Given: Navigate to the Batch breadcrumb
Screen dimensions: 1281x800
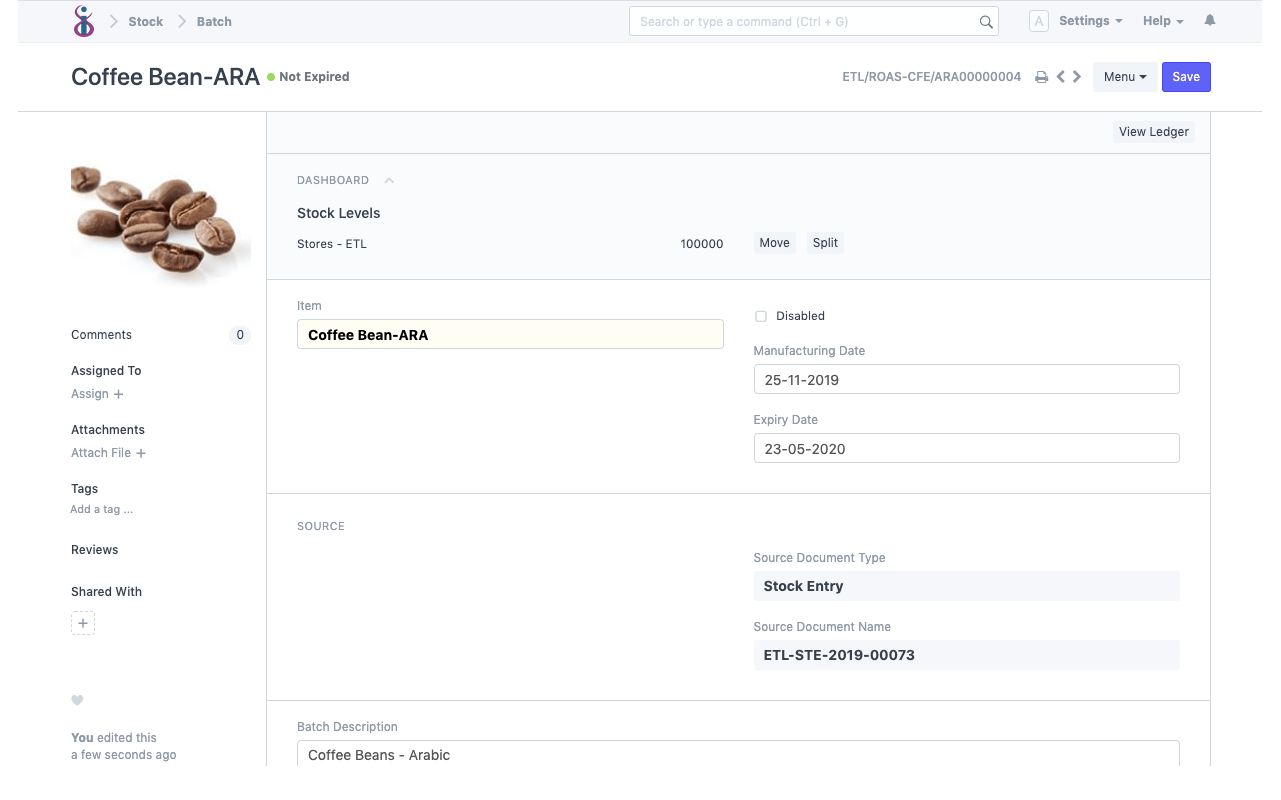Looking at the screenshot, I should tap(213, 20).
